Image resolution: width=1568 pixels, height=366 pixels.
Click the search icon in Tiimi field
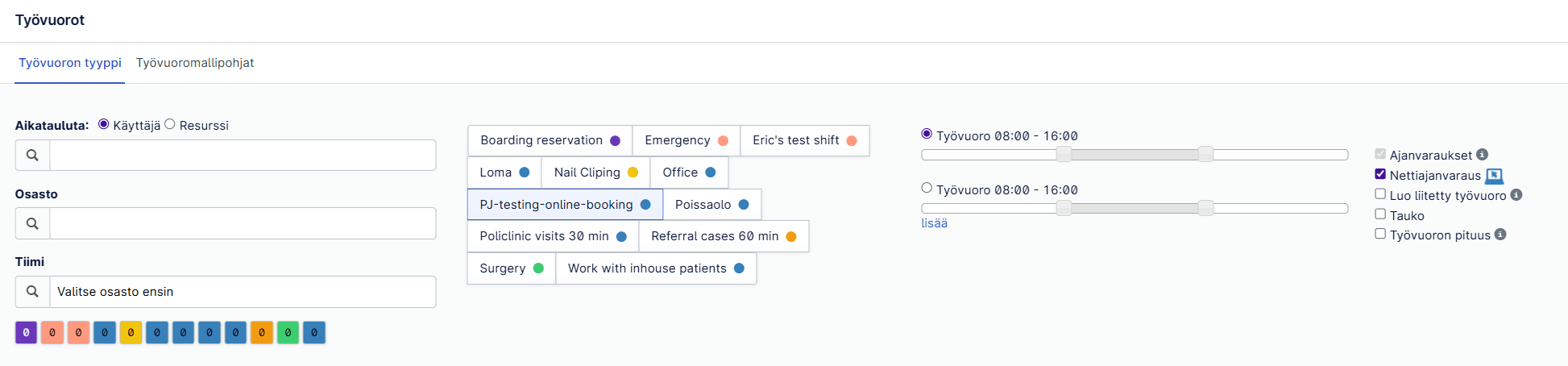pyautogui.click(x=32, y=292)
